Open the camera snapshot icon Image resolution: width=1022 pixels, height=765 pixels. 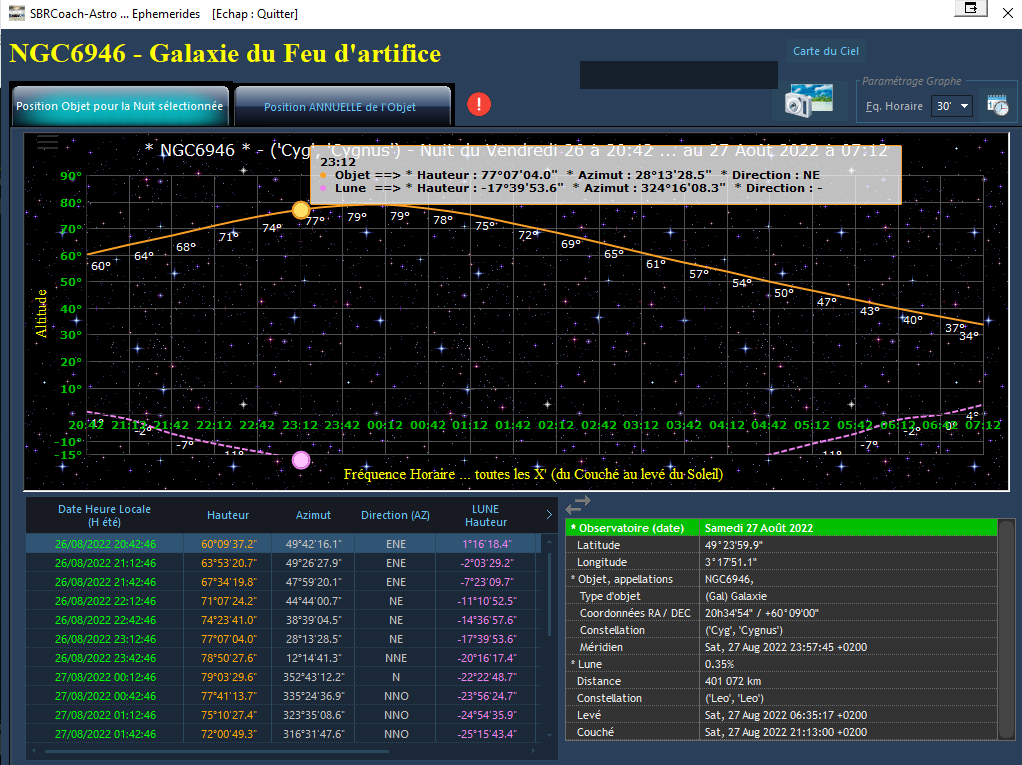(x=809, y=101)
